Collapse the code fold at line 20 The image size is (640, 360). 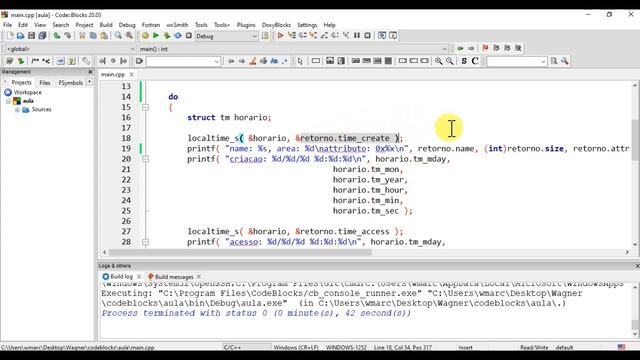145,159
